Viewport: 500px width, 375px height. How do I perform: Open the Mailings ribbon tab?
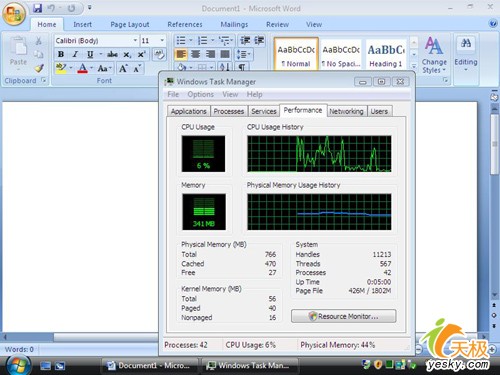(x=234, y=24)
